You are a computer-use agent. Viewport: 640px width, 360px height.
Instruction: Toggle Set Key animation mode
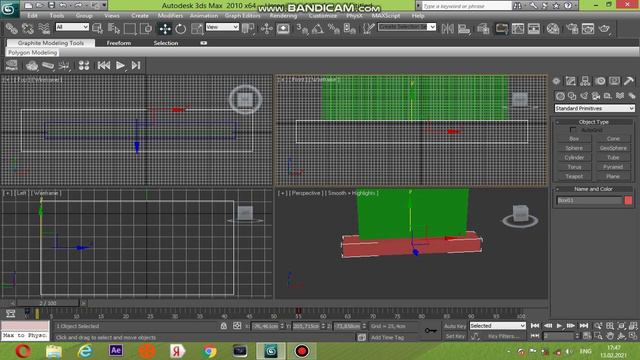(x=455, y=336)
